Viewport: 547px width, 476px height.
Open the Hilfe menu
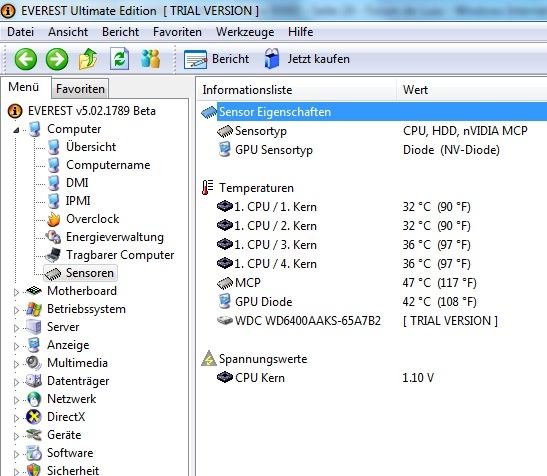(x=300, y=32)
